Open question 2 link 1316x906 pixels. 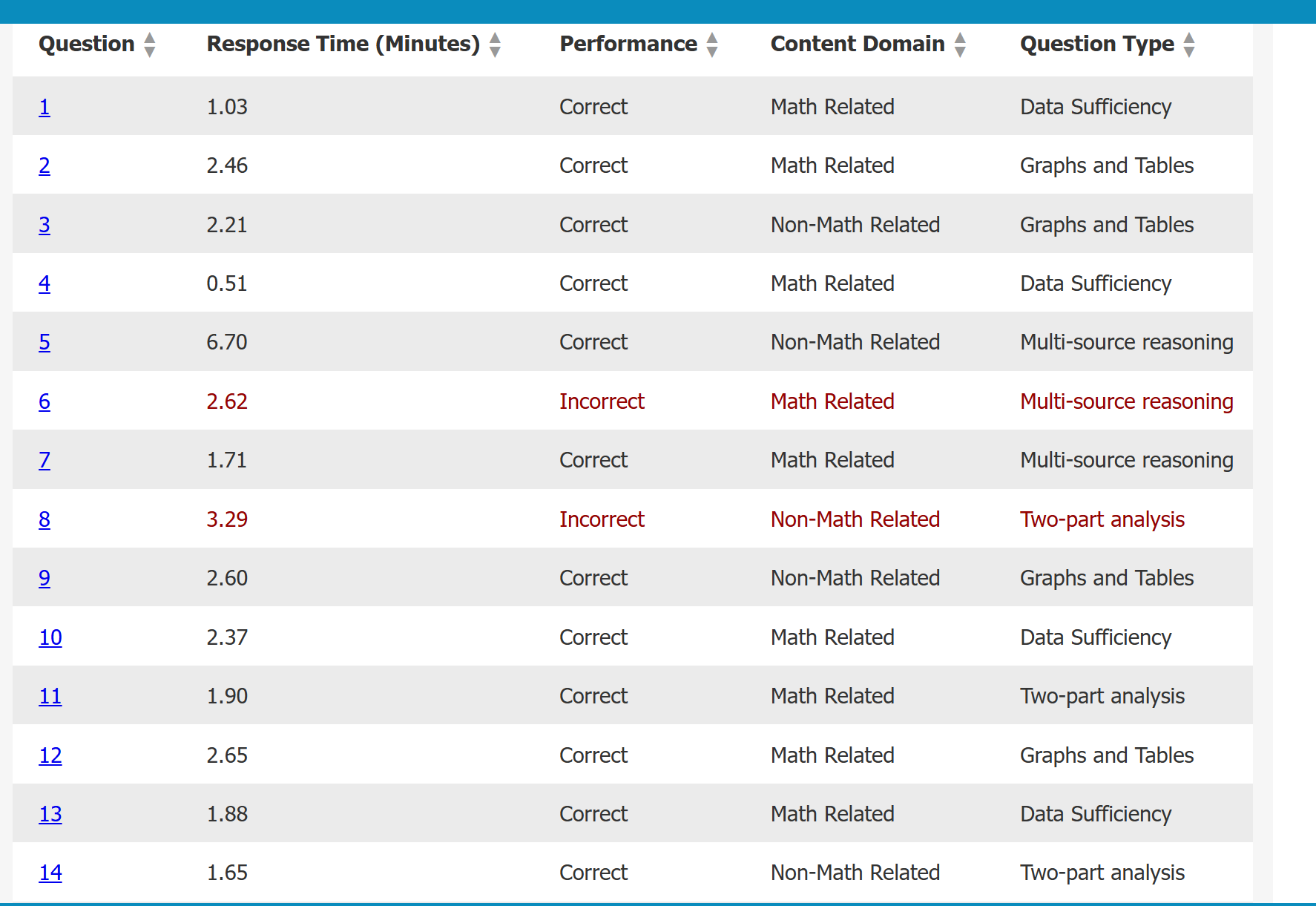[45, 165]
